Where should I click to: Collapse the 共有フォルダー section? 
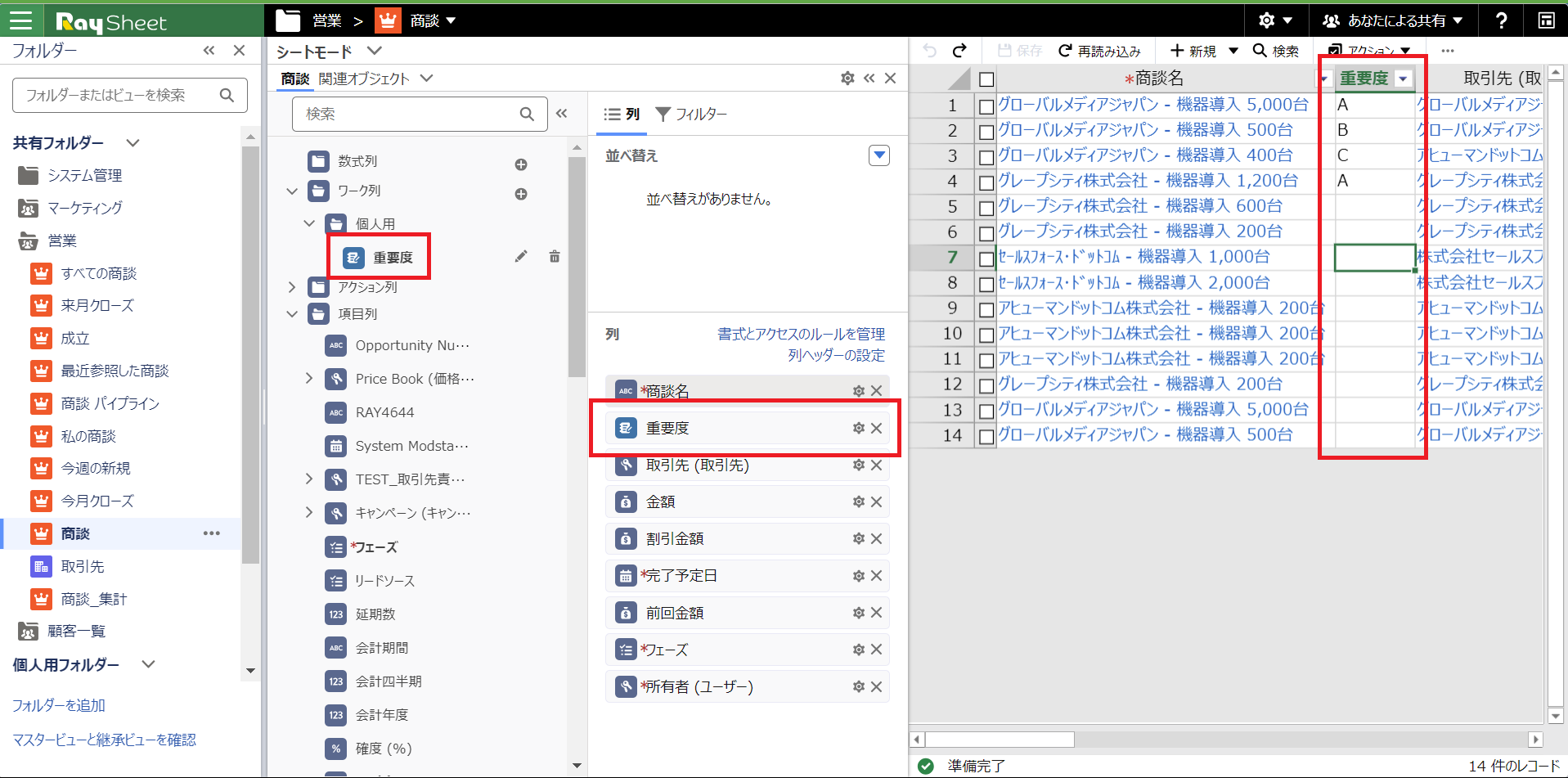[133, 142]
